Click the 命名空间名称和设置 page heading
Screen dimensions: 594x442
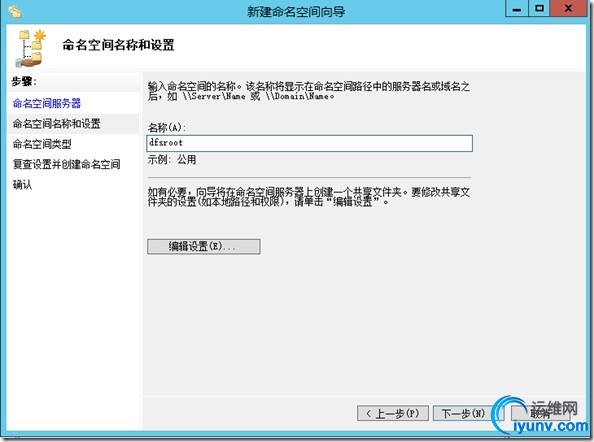coord(118,45)
